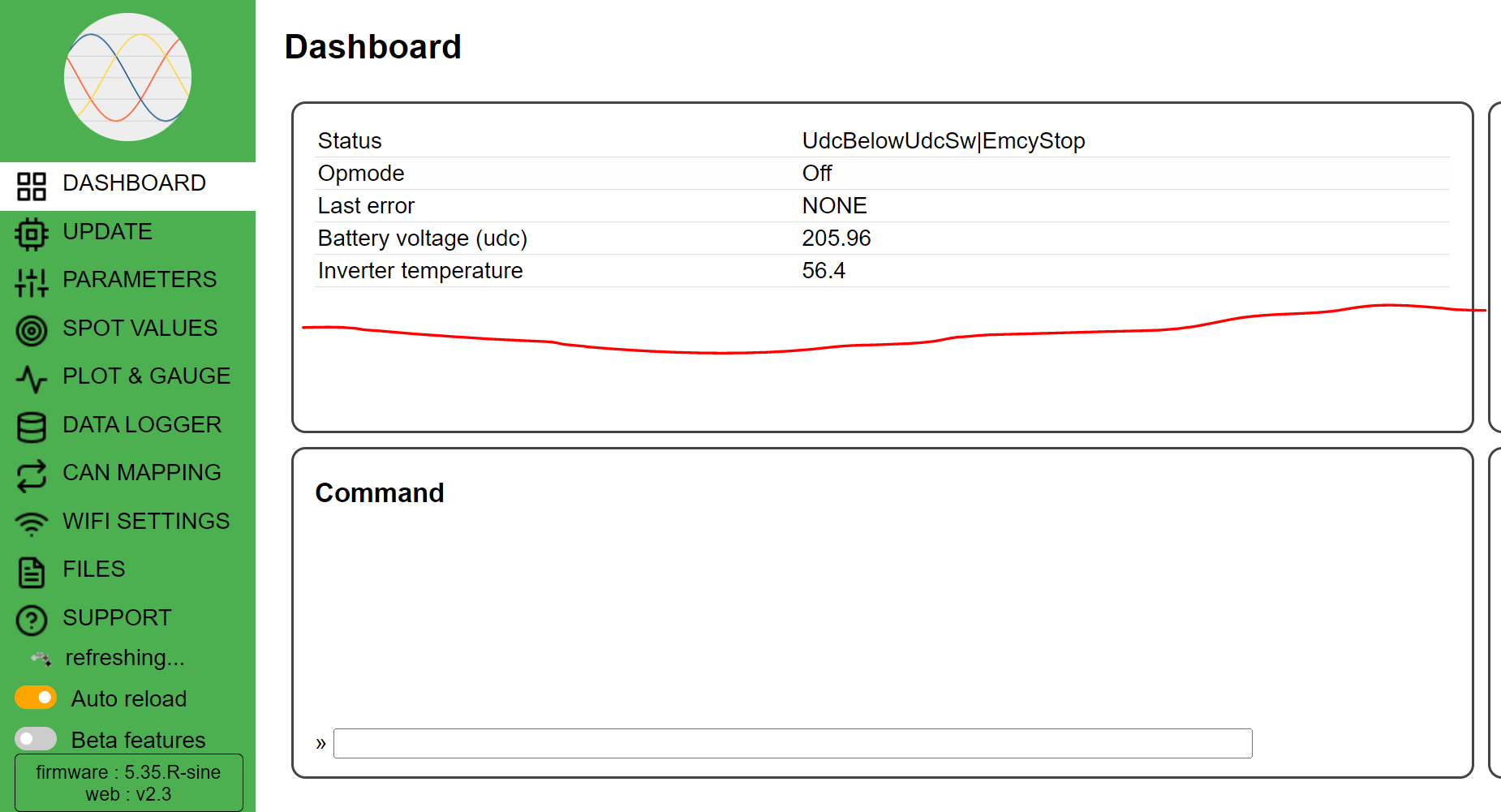
Task: Open WIFI SETTINGS page
Action: pyautogui.click(x=146, y=522)
